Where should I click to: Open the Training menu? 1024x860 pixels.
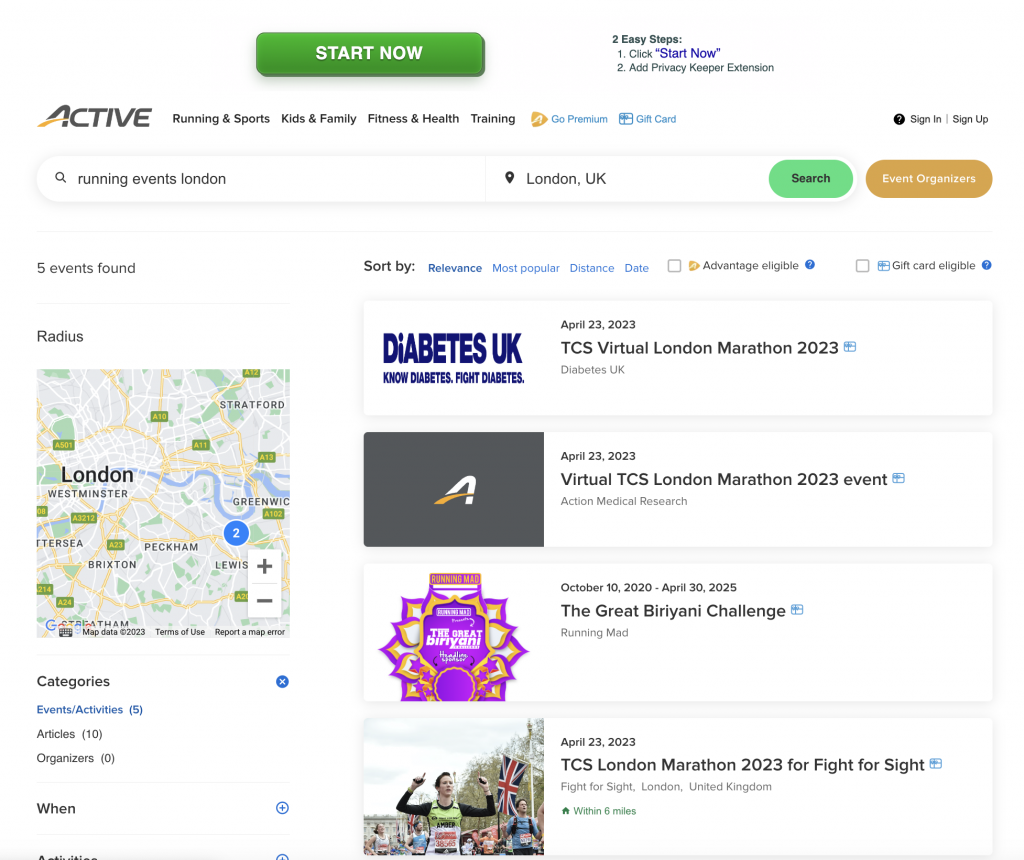pyautogui.click(x=493, y=118)
